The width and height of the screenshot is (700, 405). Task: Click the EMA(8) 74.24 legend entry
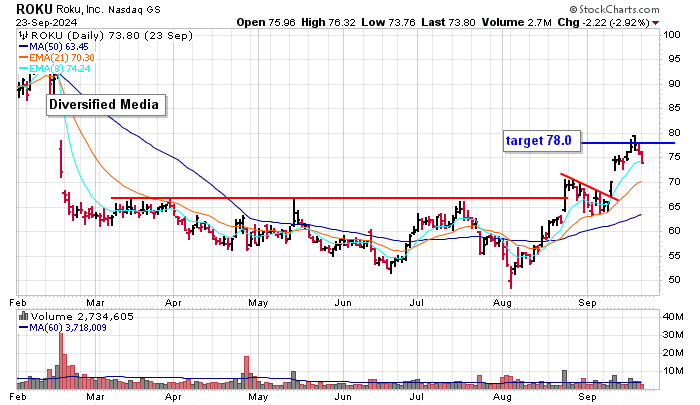tap(54, 68)
